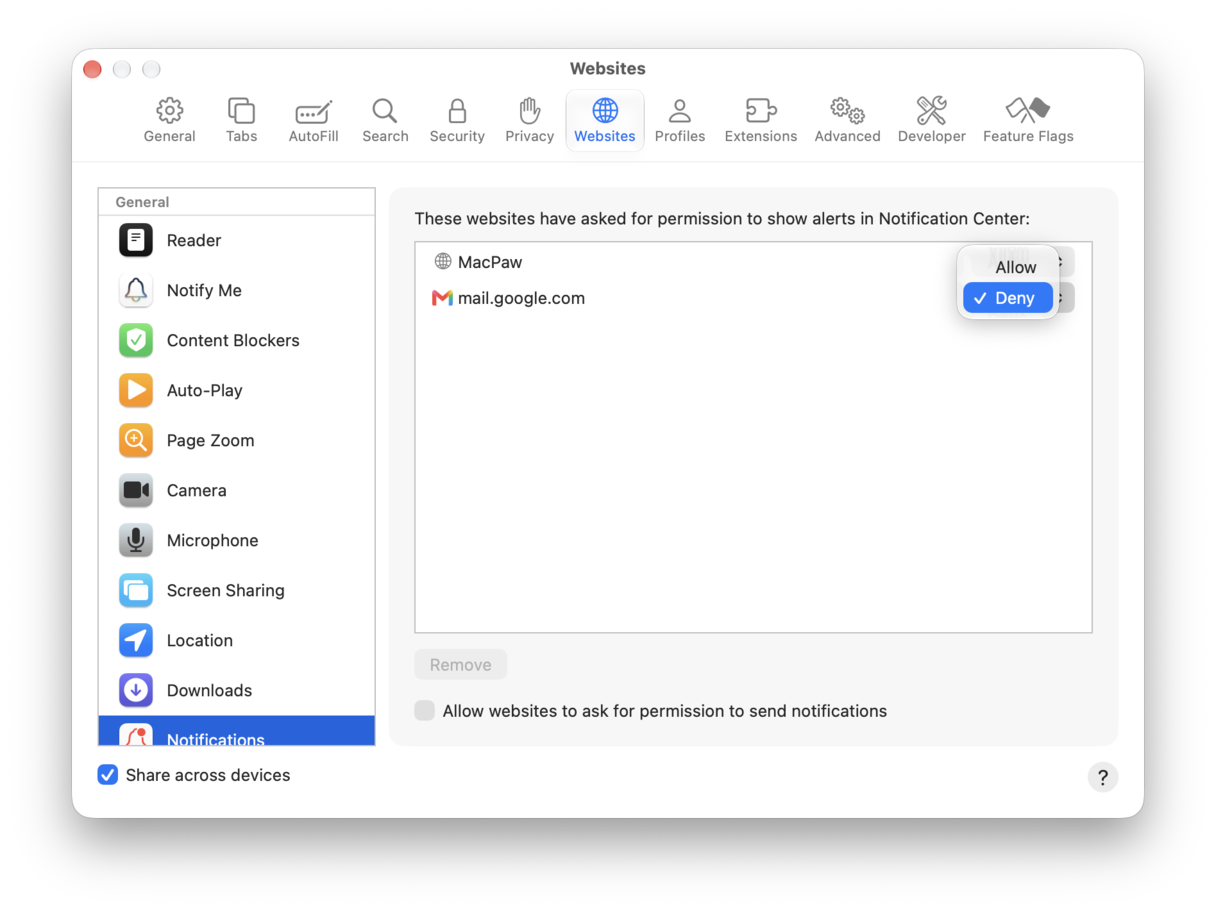Select Content Blockers in sidebar
1216x913 pixels.
click(237, 340)
